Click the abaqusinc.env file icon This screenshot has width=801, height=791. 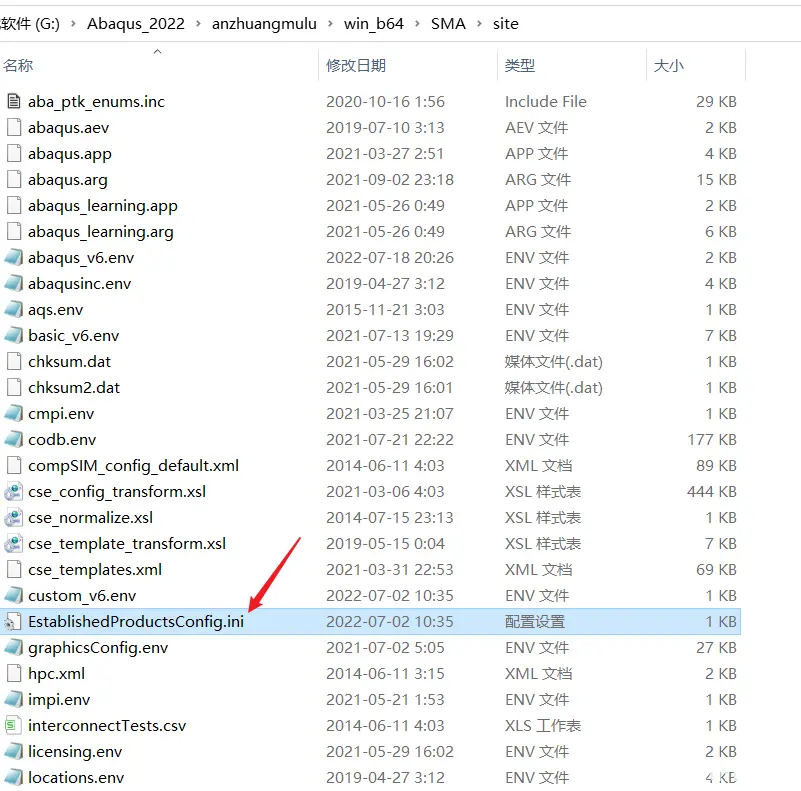[x=14, y=283]
